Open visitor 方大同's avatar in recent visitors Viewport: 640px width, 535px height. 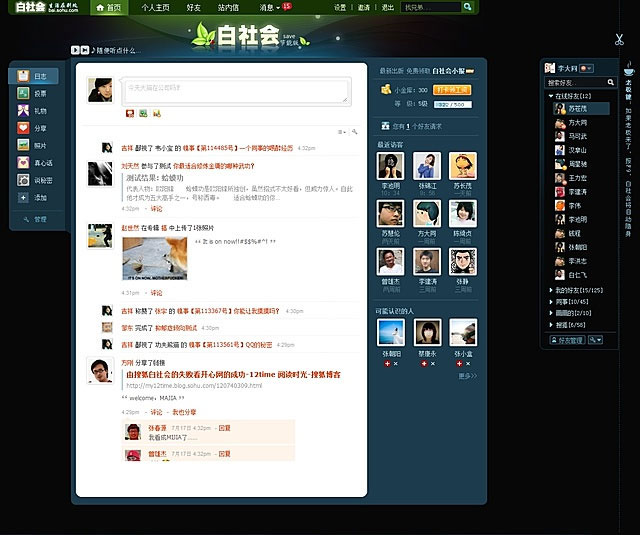pyautogui.click(x=427, y=213)
